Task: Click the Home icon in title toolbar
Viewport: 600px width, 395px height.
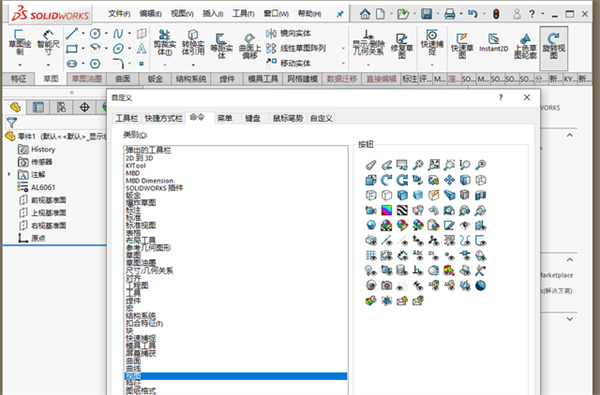Action: [x=365, y=14]
